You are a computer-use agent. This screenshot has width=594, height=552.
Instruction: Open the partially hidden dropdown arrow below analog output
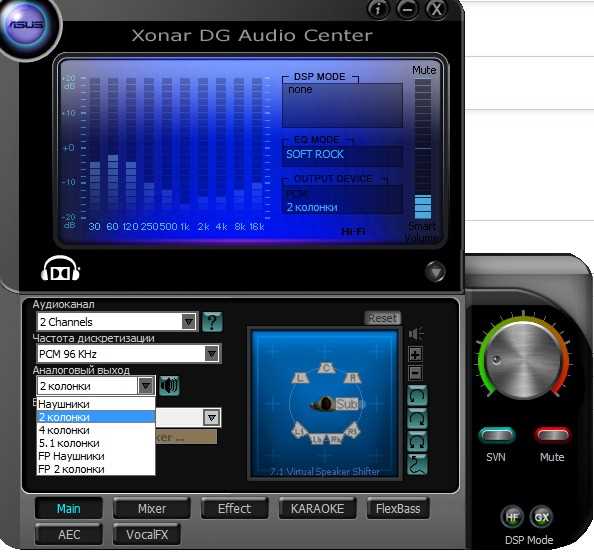coord(212,418)
